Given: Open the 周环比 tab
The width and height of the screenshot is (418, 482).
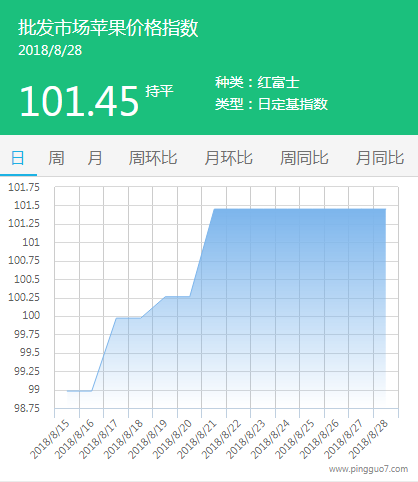Looking at the screenshot, I should click(x=153, y=157).
